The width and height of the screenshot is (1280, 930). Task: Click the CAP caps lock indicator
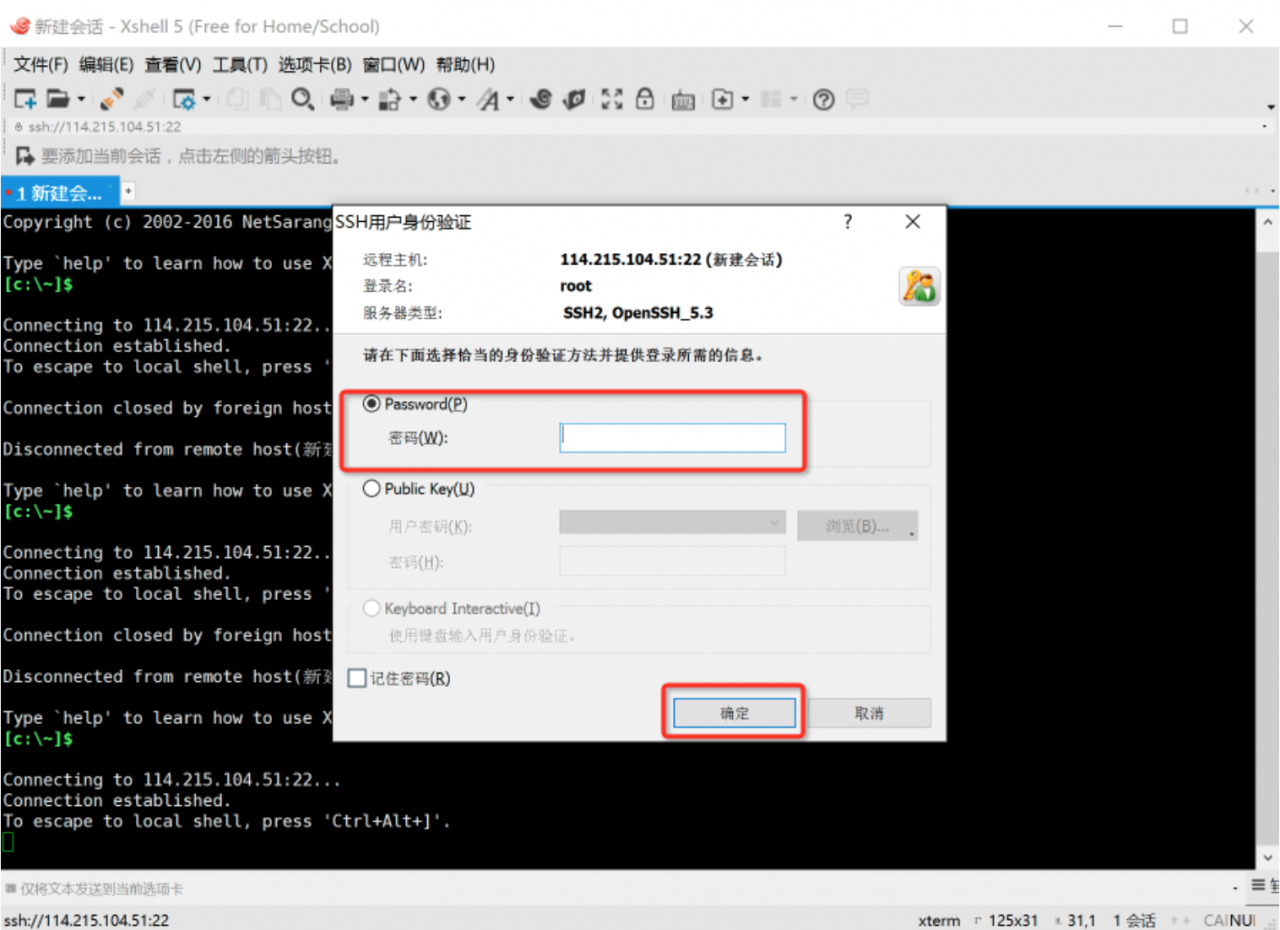tap(1217, 920)
